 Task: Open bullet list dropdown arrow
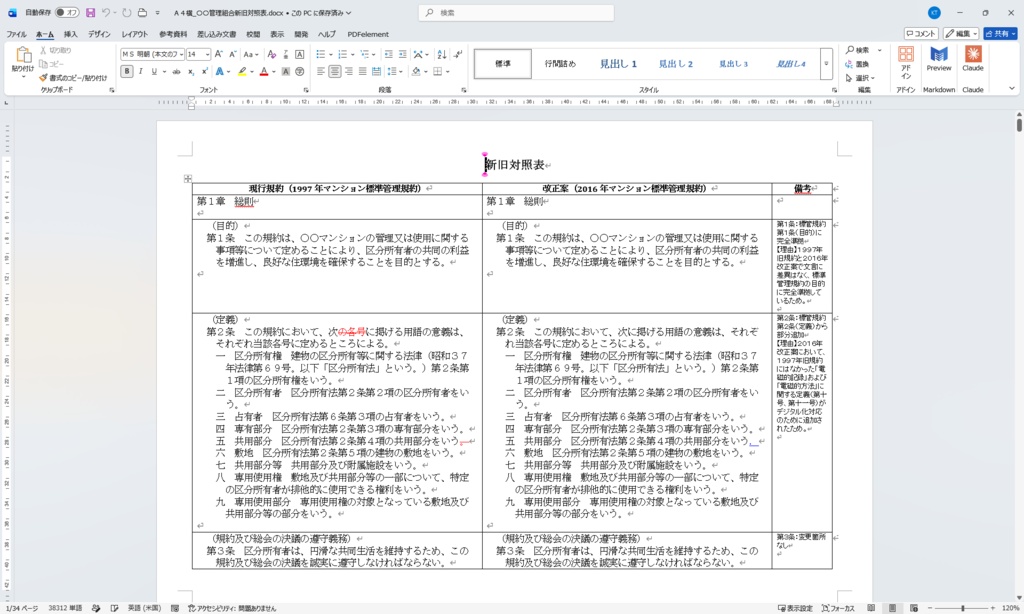point(330,54)
